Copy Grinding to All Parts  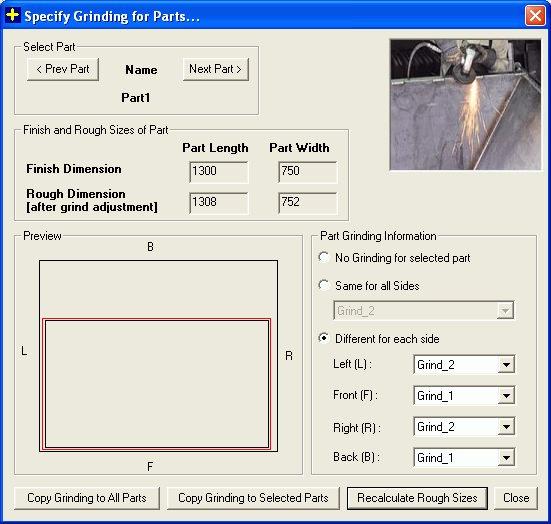click(x=87, y=498)
